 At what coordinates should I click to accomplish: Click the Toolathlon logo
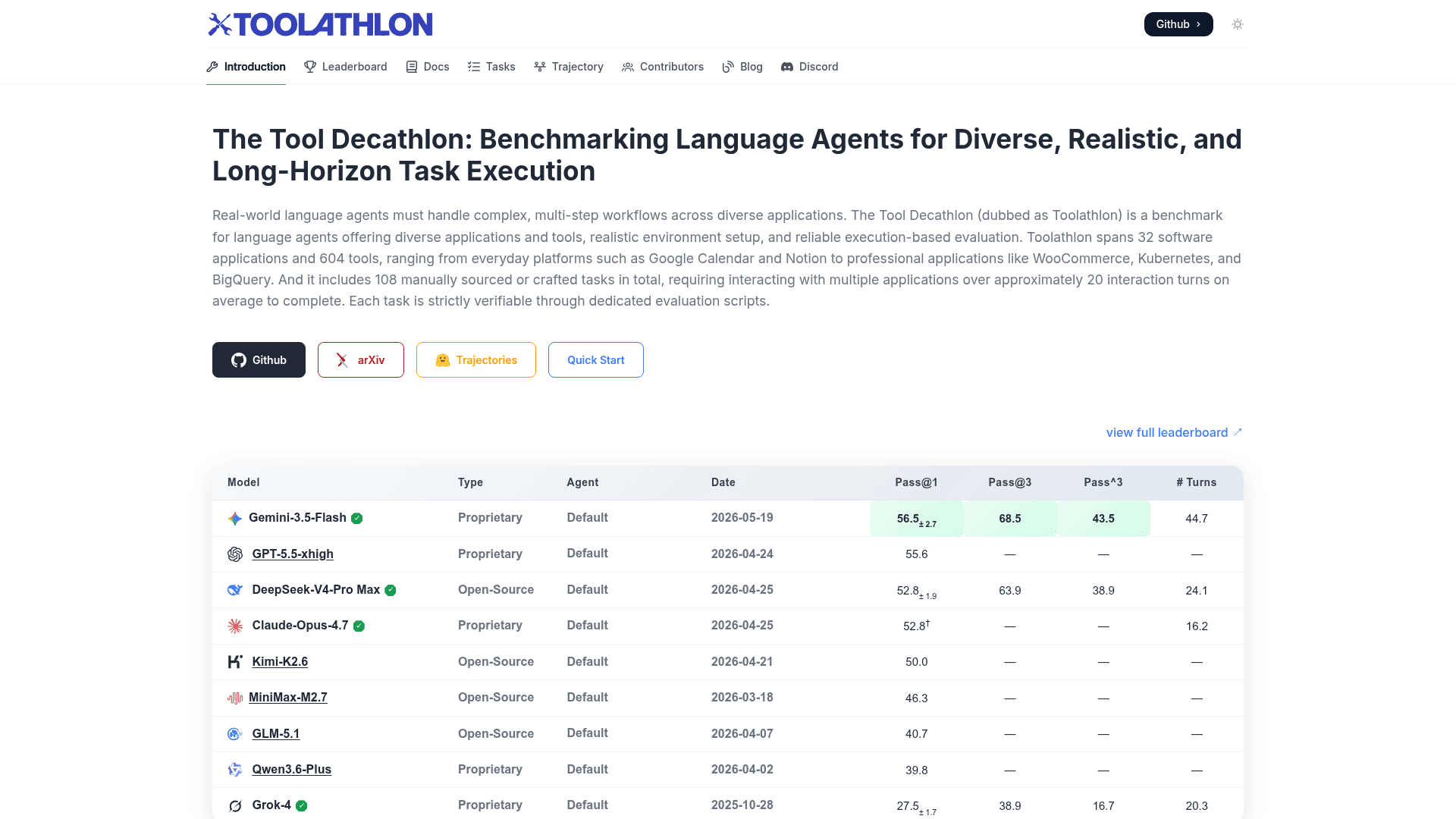pos(320,24)
